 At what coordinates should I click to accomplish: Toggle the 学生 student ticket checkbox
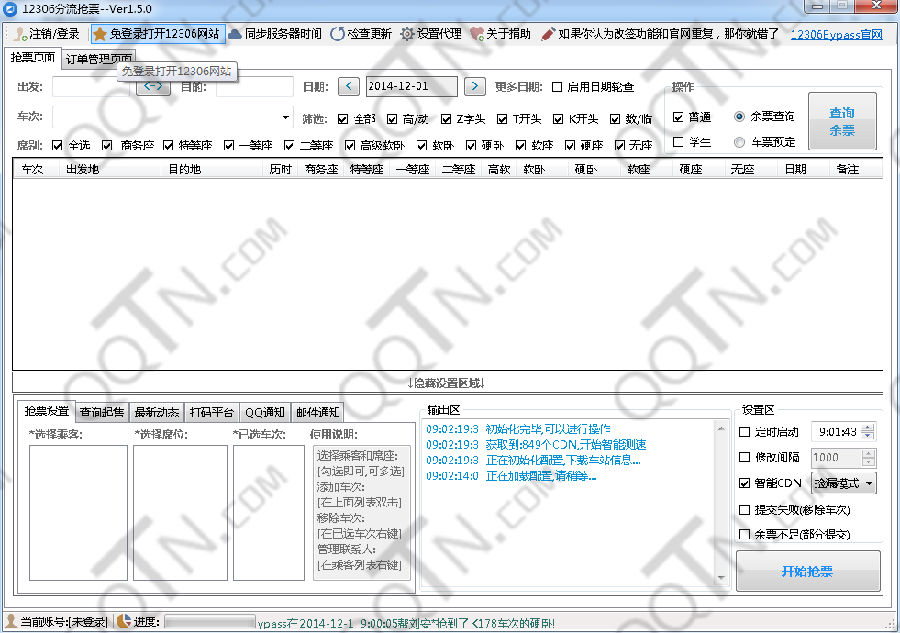pyautogui.click(x=679, y=142)
